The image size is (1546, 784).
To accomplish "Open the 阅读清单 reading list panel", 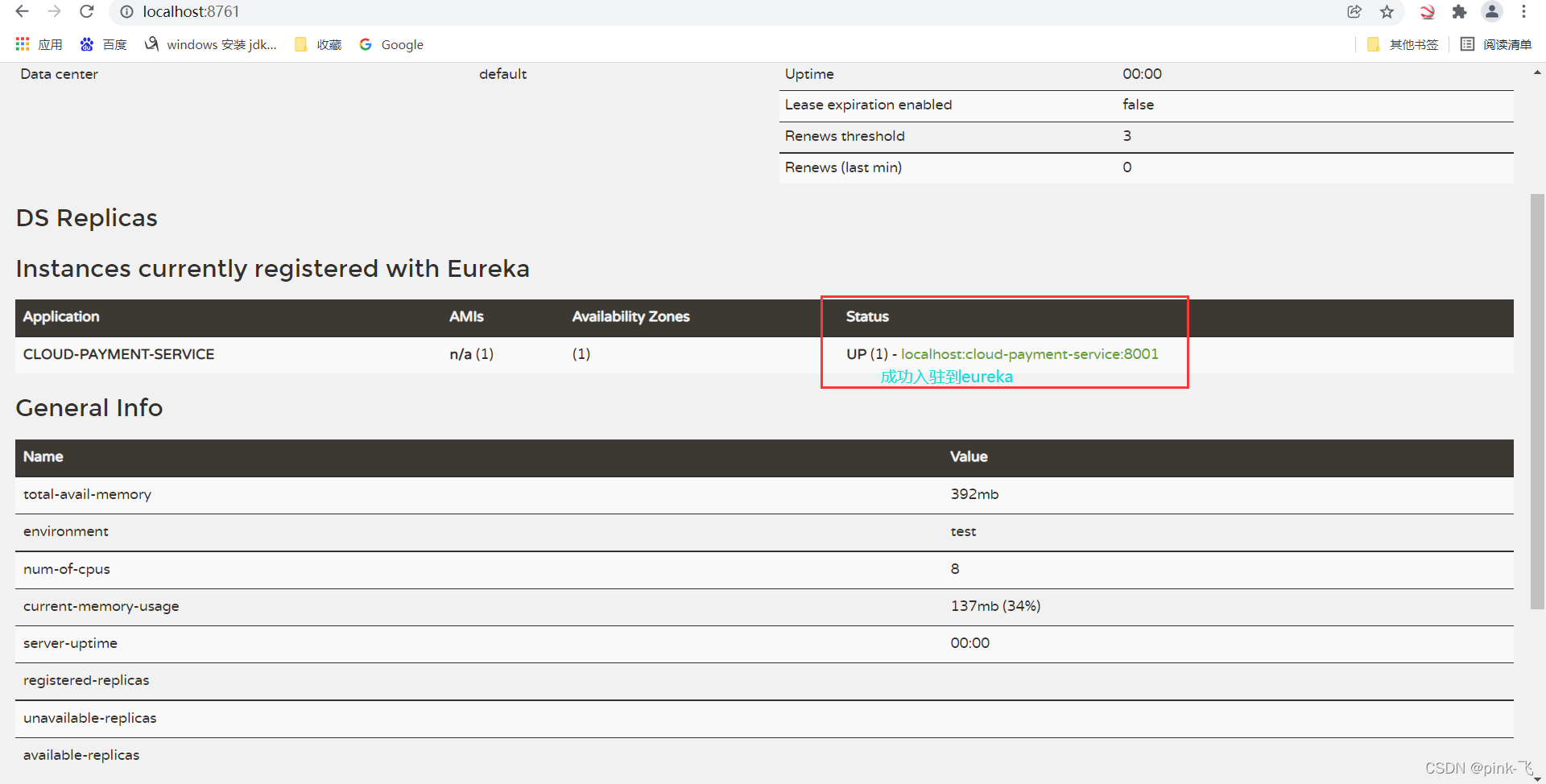I will 1496,44.
